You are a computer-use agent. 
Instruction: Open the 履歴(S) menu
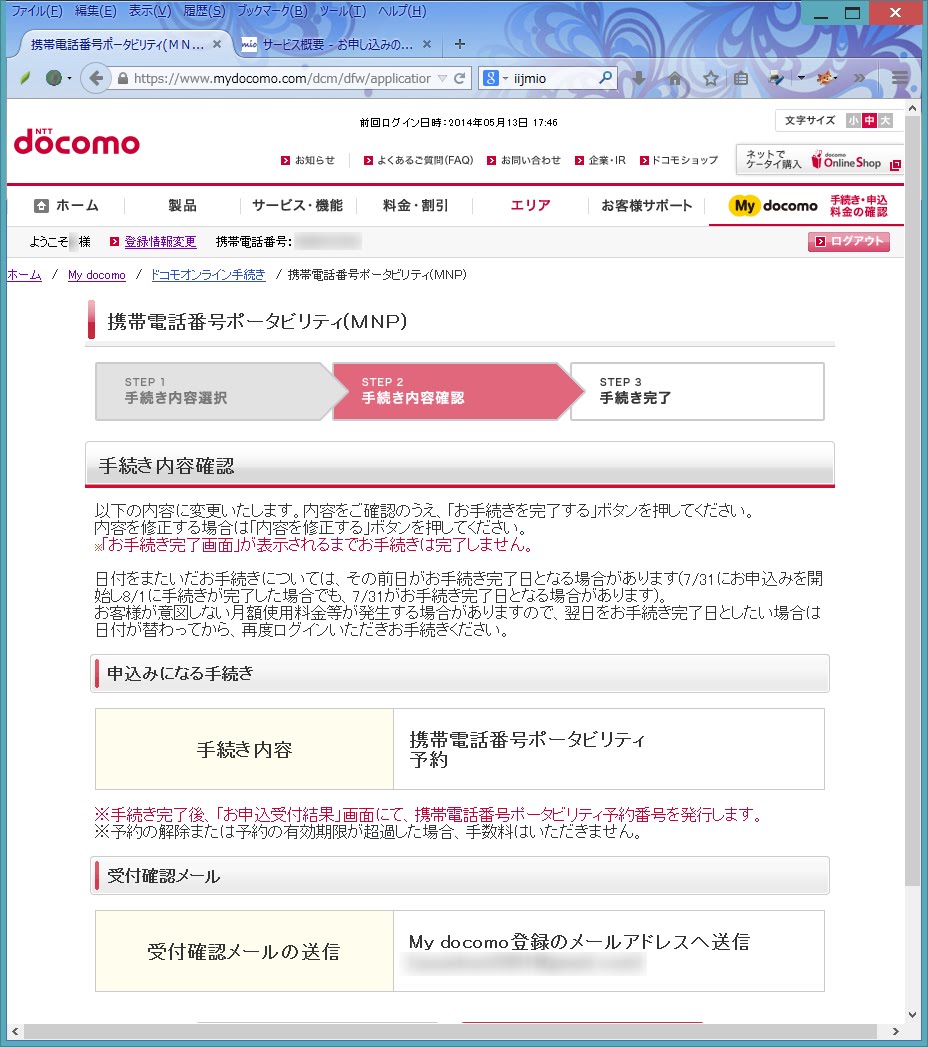[x=204, y=11]
